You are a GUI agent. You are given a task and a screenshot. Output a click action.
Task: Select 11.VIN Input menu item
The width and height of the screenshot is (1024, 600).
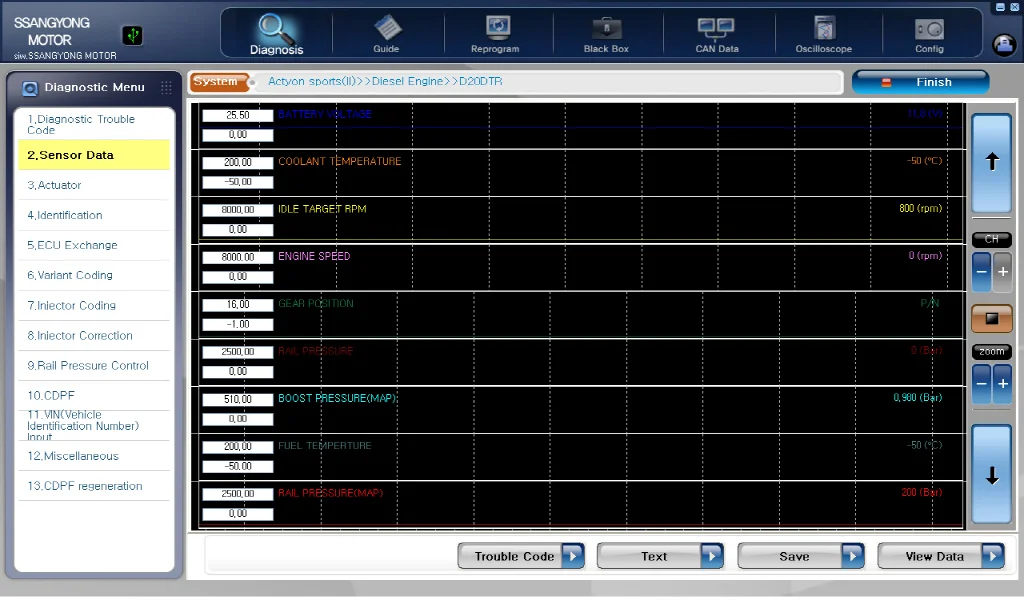[x=94, y=426]
